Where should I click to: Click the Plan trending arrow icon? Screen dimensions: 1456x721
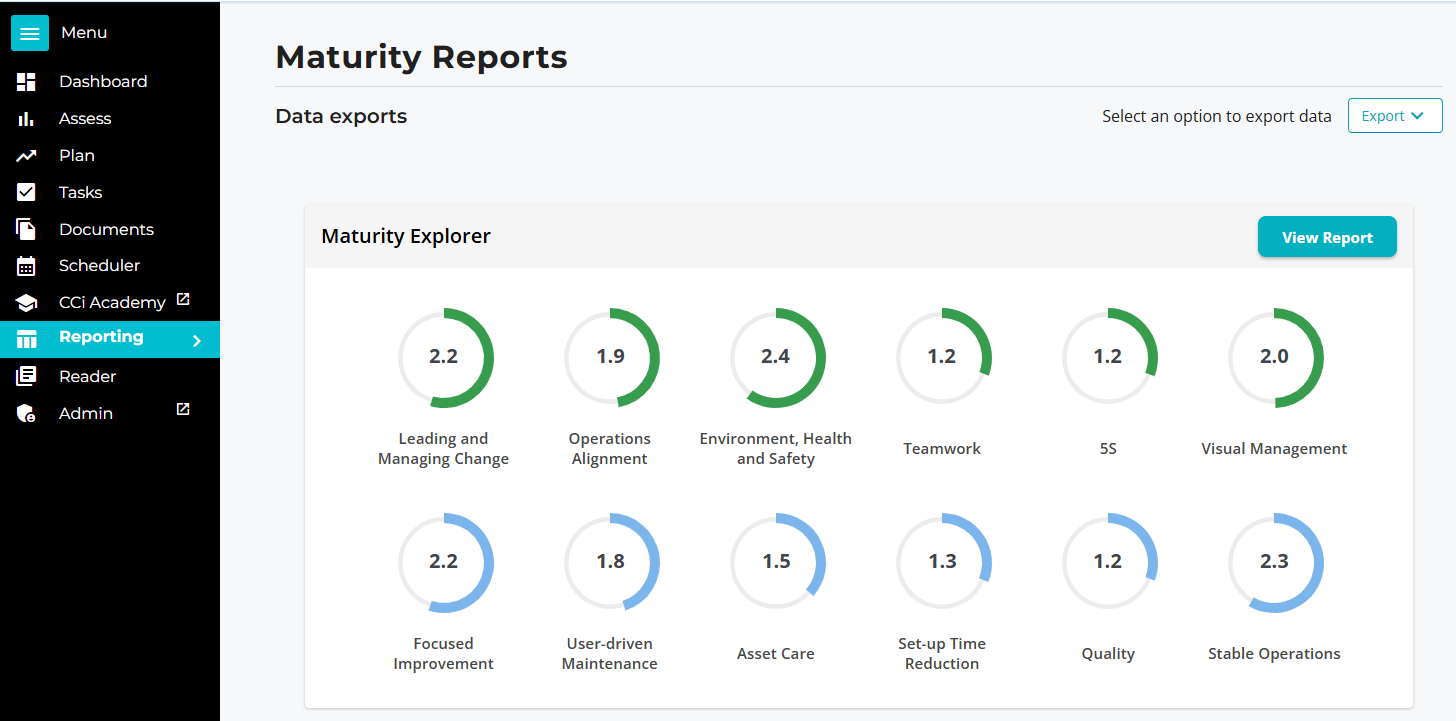point(27,156)
